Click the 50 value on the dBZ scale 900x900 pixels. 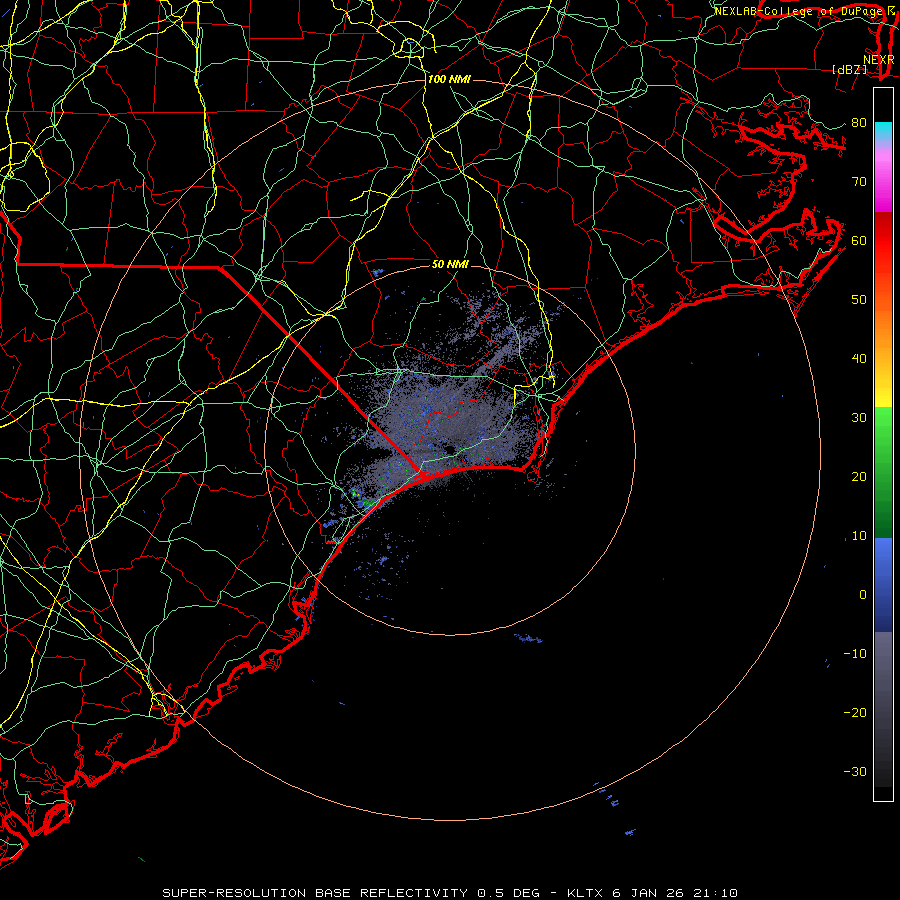coord(859,300)
